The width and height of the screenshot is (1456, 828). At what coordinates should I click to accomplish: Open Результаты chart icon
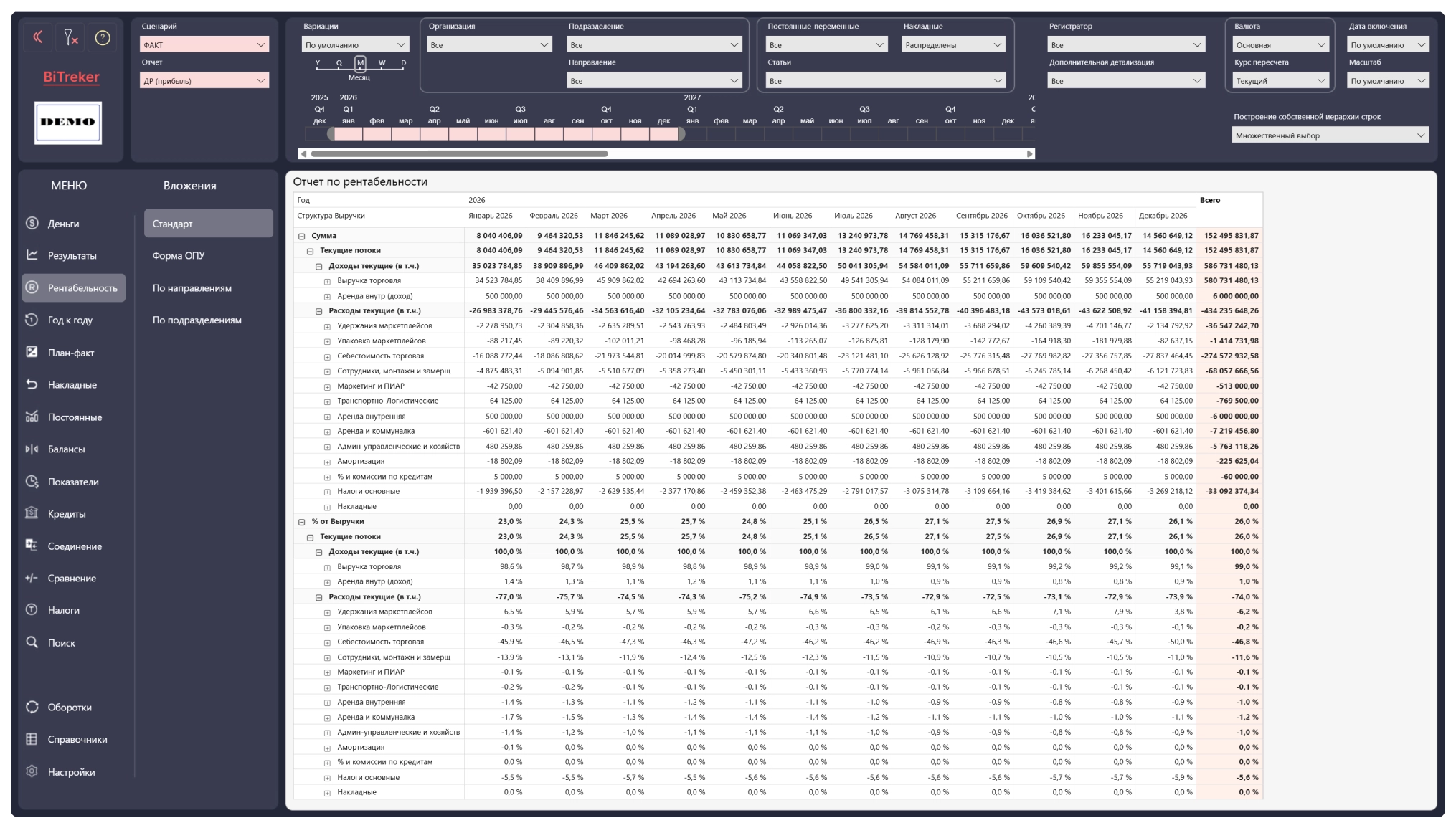32,255
